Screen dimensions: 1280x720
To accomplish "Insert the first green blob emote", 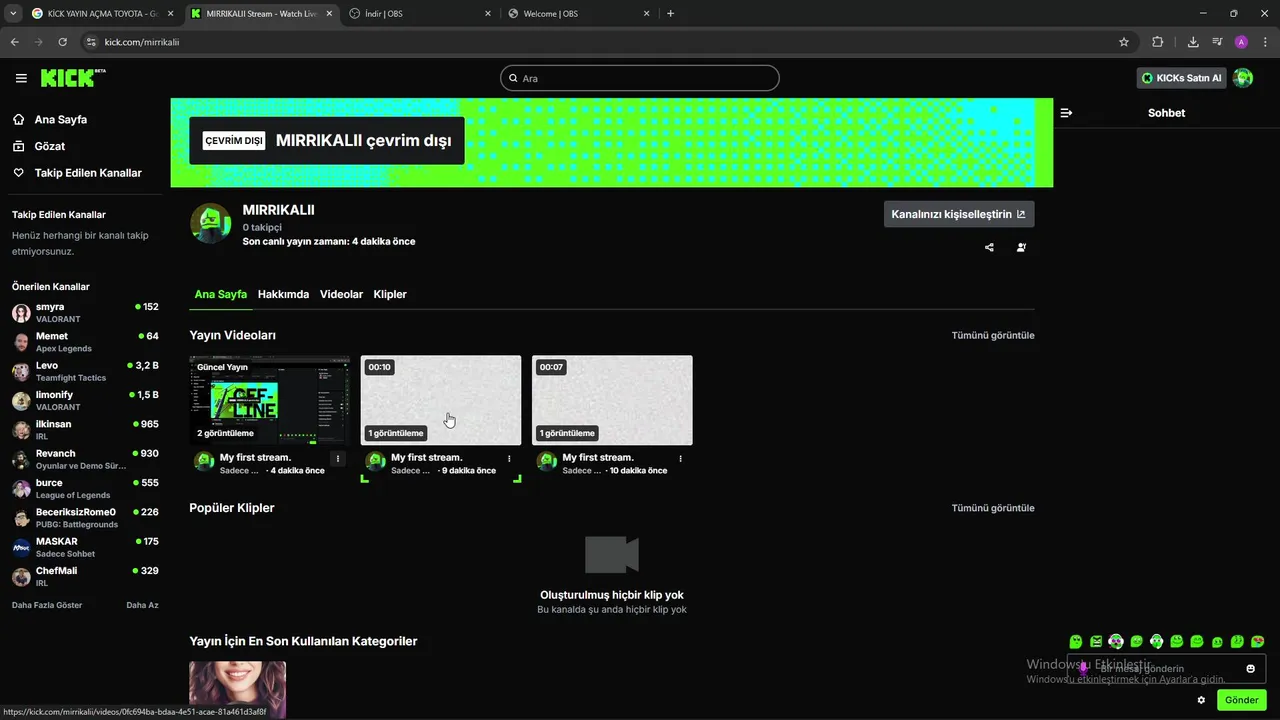I will coord(1076,642).
